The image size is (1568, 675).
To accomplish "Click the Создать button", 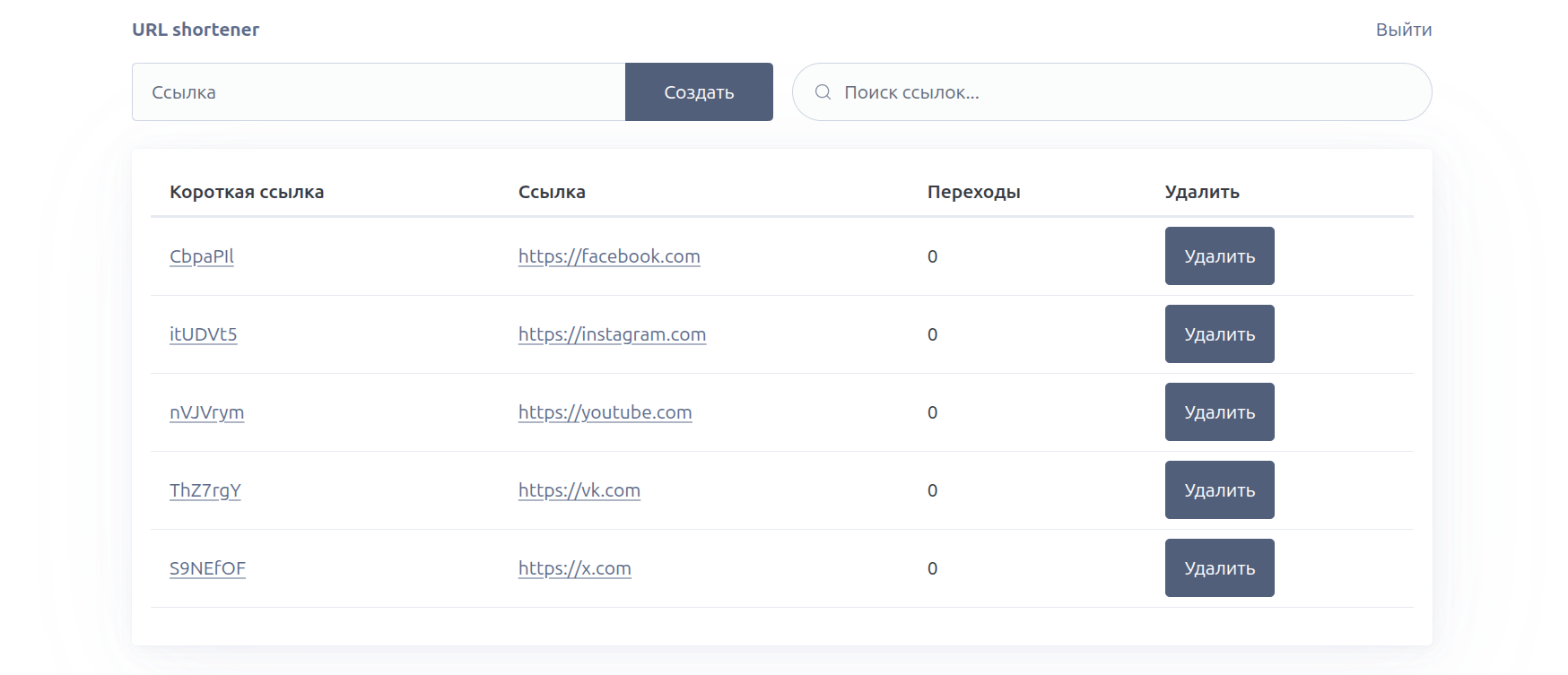I will click(x=699, y=91).
